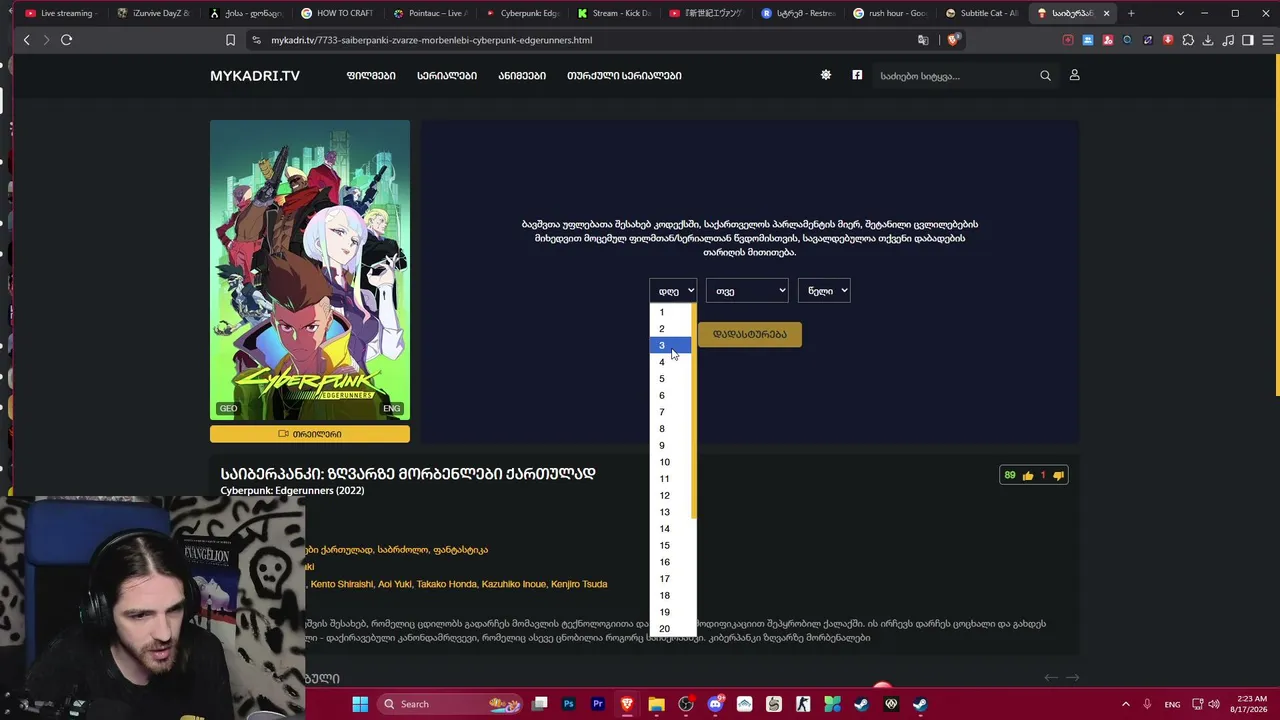Open the browser tab search dropdown arrow
This screenshot has height=720, width=1280.
click(1180, 13)
